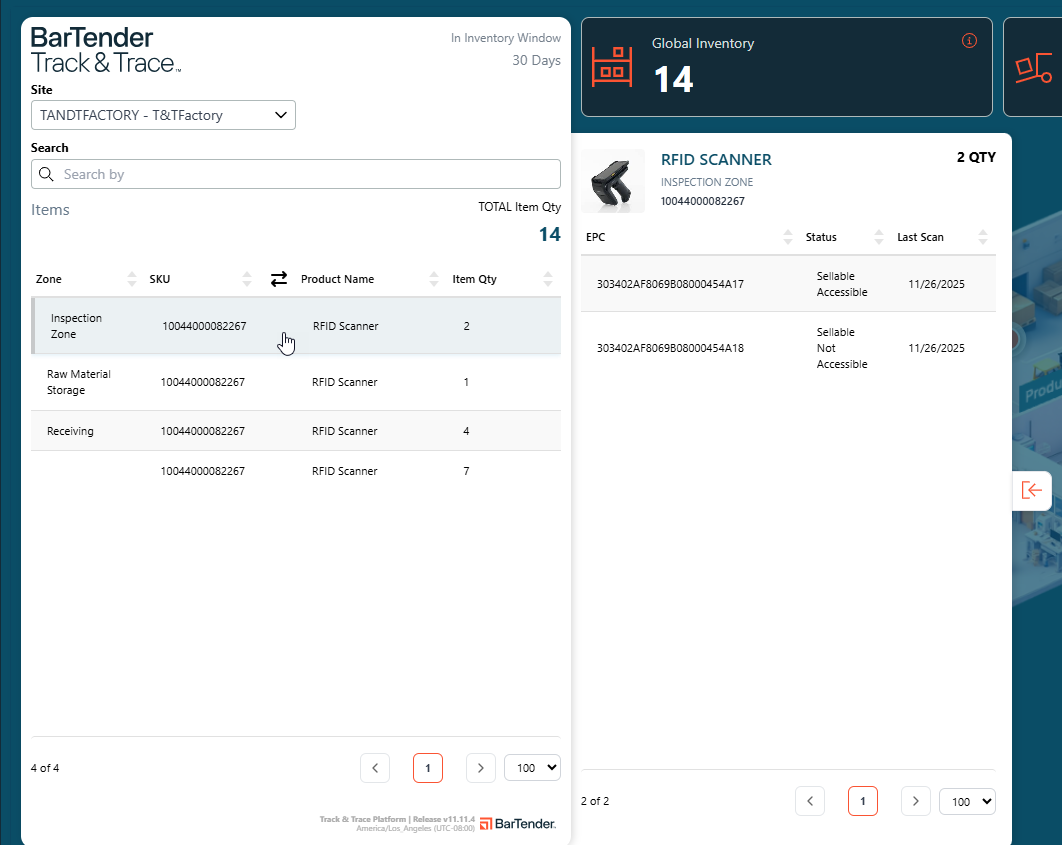Click the BarTender Track & Trace logo
This screenshot has width=1062, height=845.
(106, 50)
